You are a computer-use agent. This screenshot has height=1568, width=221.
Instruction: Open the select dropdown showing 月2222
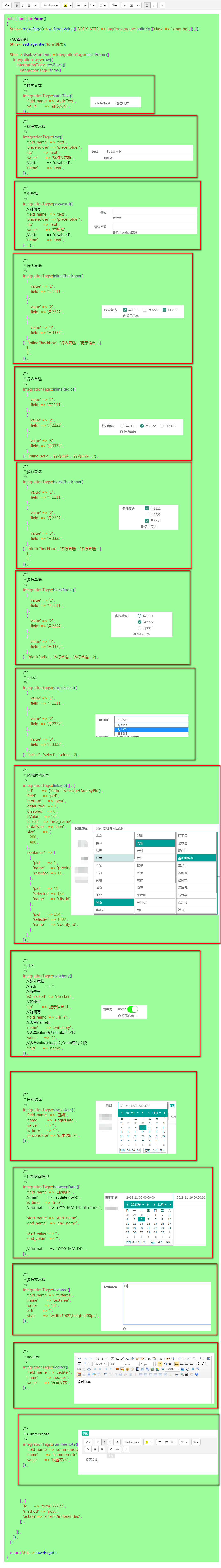152,720
